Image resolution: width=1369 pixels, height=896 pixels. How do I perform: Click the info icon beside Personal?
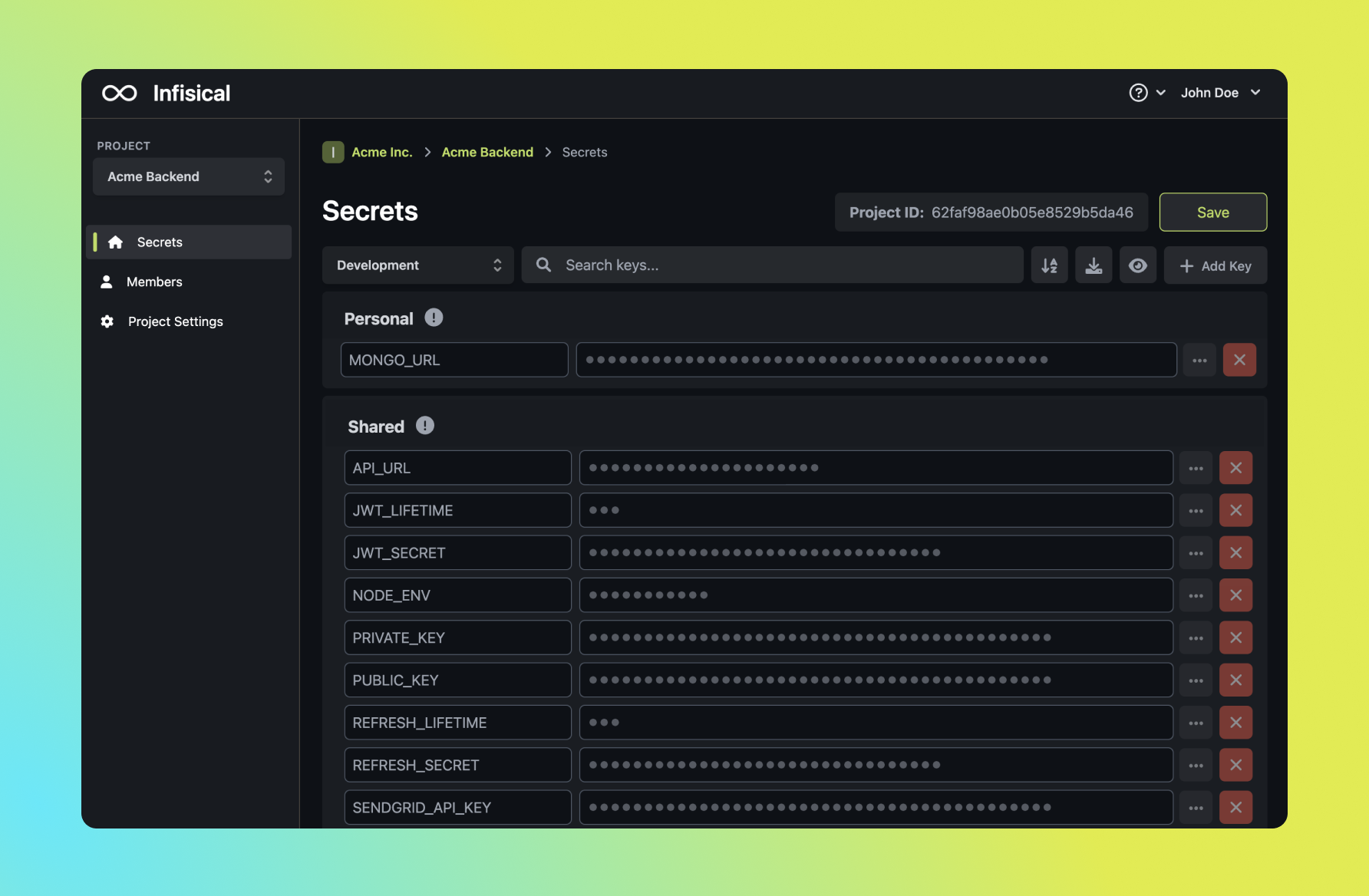pyautogui.click(x=434, y=318)
